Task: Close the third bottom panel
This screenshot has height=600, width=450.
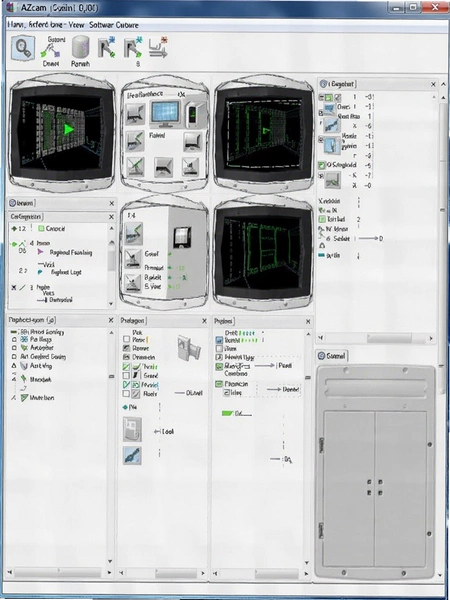Action: pos(308,322)
